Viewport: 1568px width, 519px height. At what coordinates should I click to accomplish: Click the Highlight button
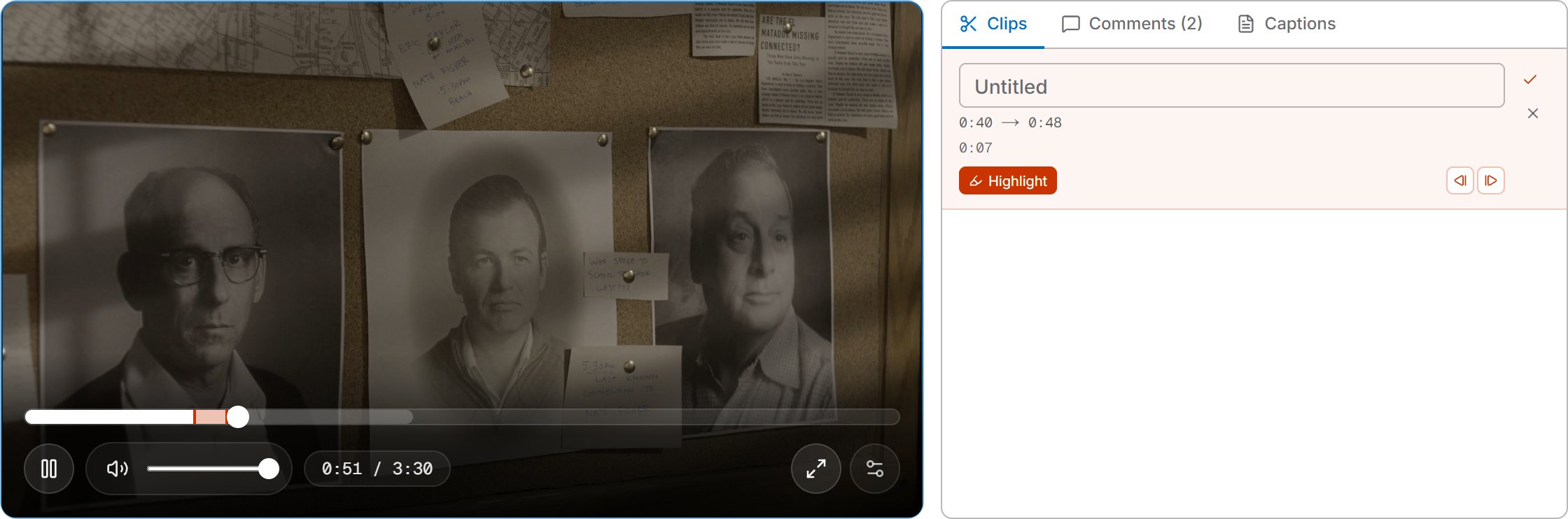click(x=1008, y=180)
